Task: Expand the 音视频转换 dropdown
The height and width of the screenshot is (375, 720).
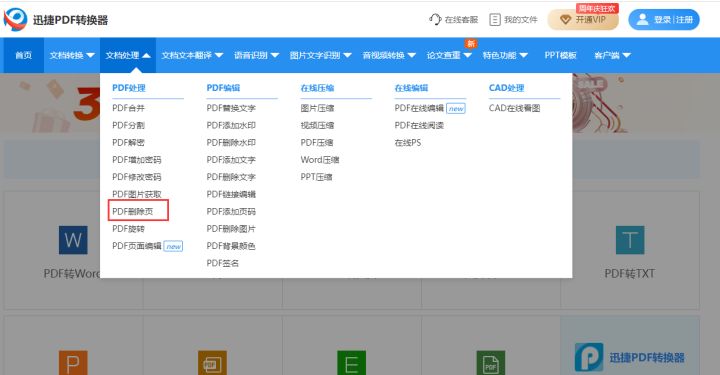Action: click(x=411, y=55)
